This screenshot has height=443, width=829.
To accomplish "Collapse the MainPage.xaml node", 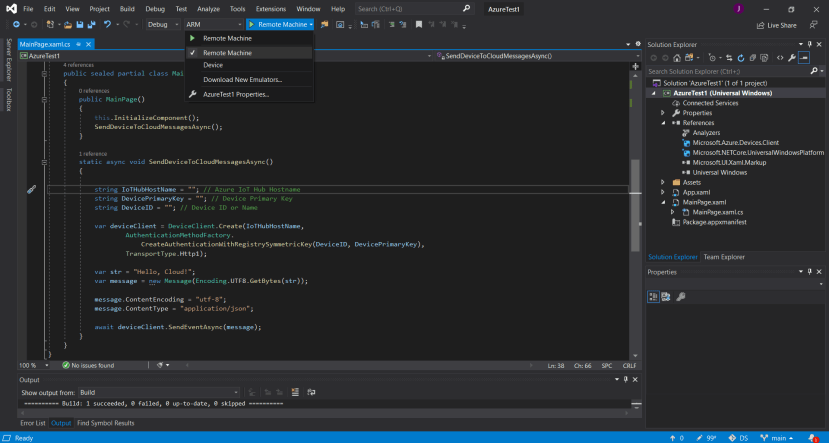I will coord(662,202).
